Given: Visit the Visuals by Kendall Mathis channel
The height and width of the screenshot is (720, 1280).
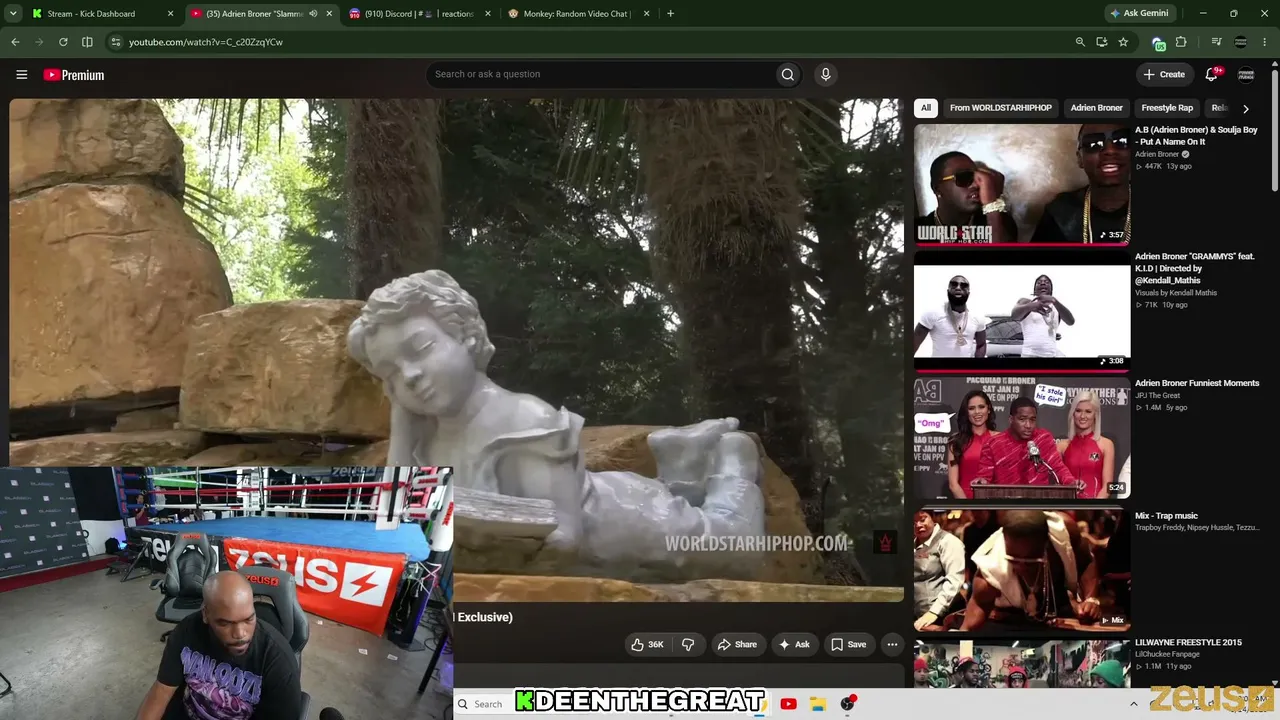Looking at the screenshot, I should 1176,293.
